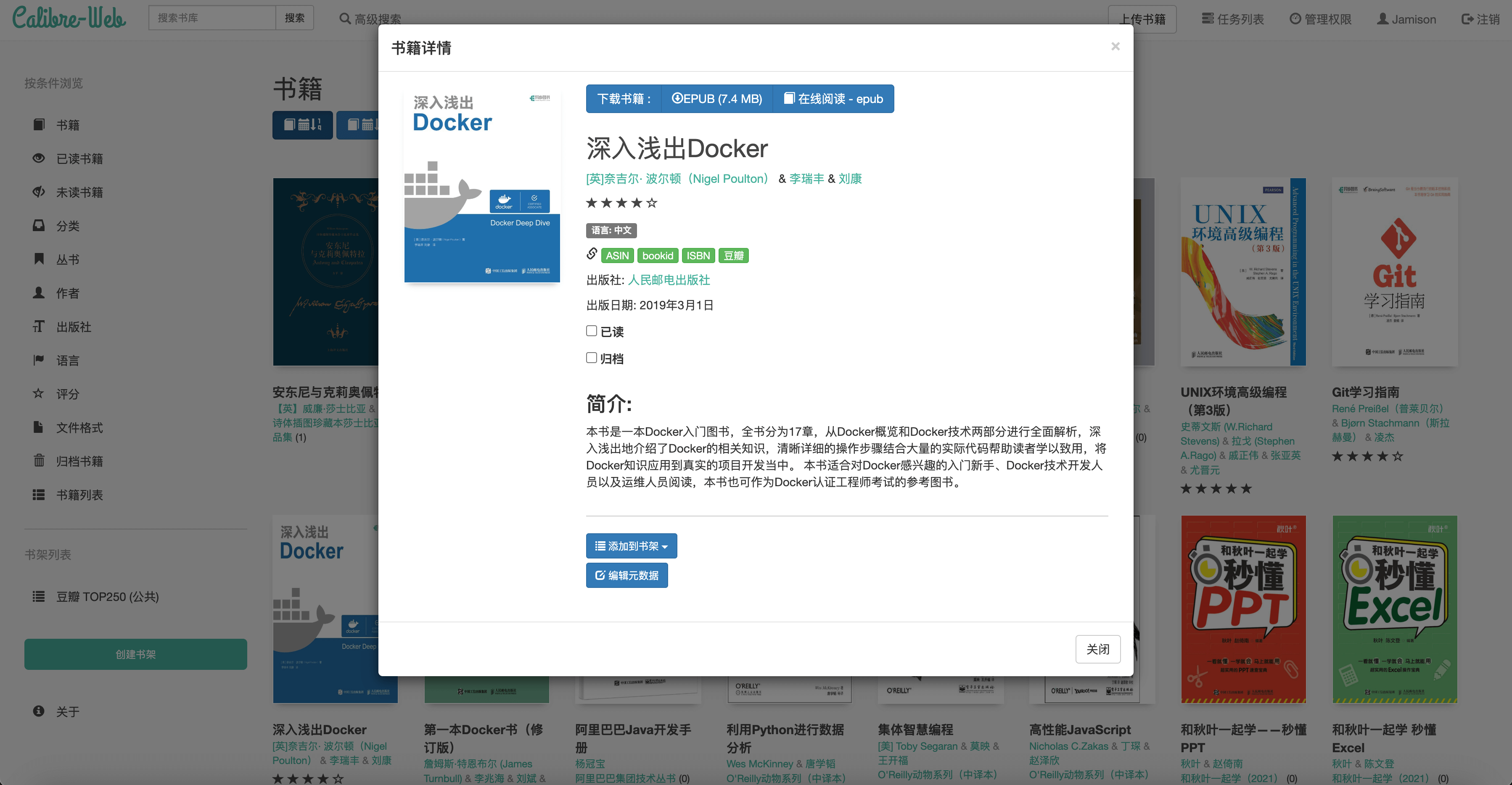Click publisher link 人民邮电出版社

(669, 280)
